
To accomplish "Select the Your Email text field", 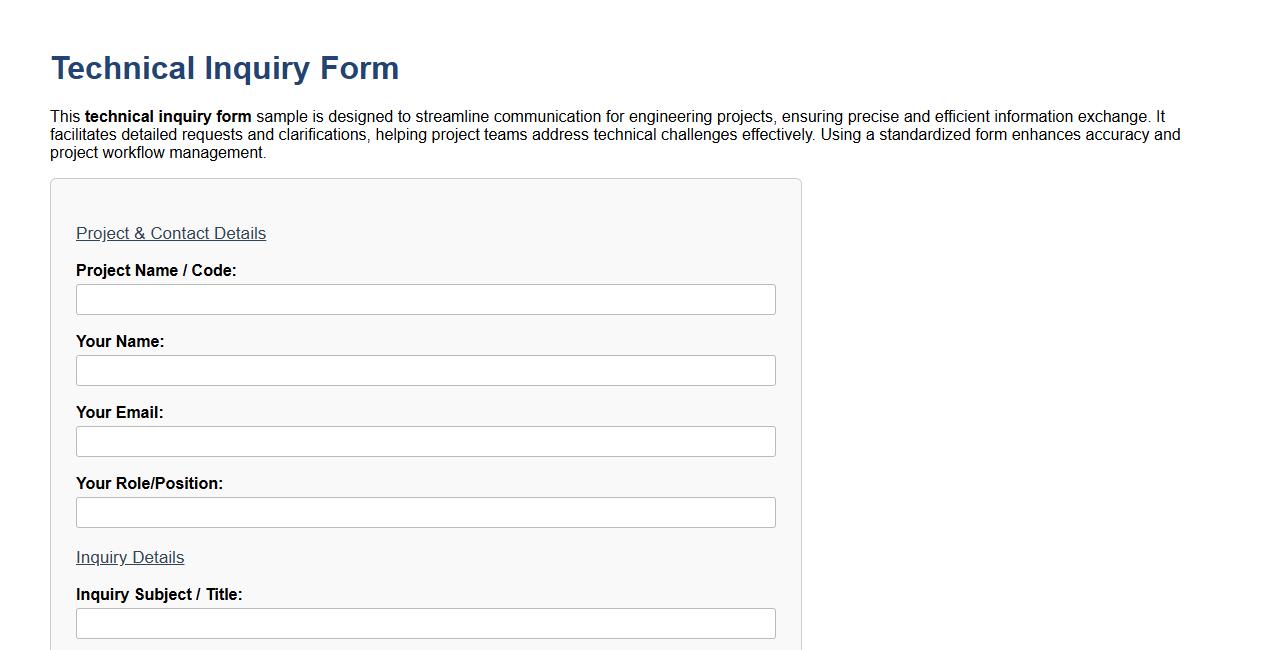I will [x=425, y=441].
